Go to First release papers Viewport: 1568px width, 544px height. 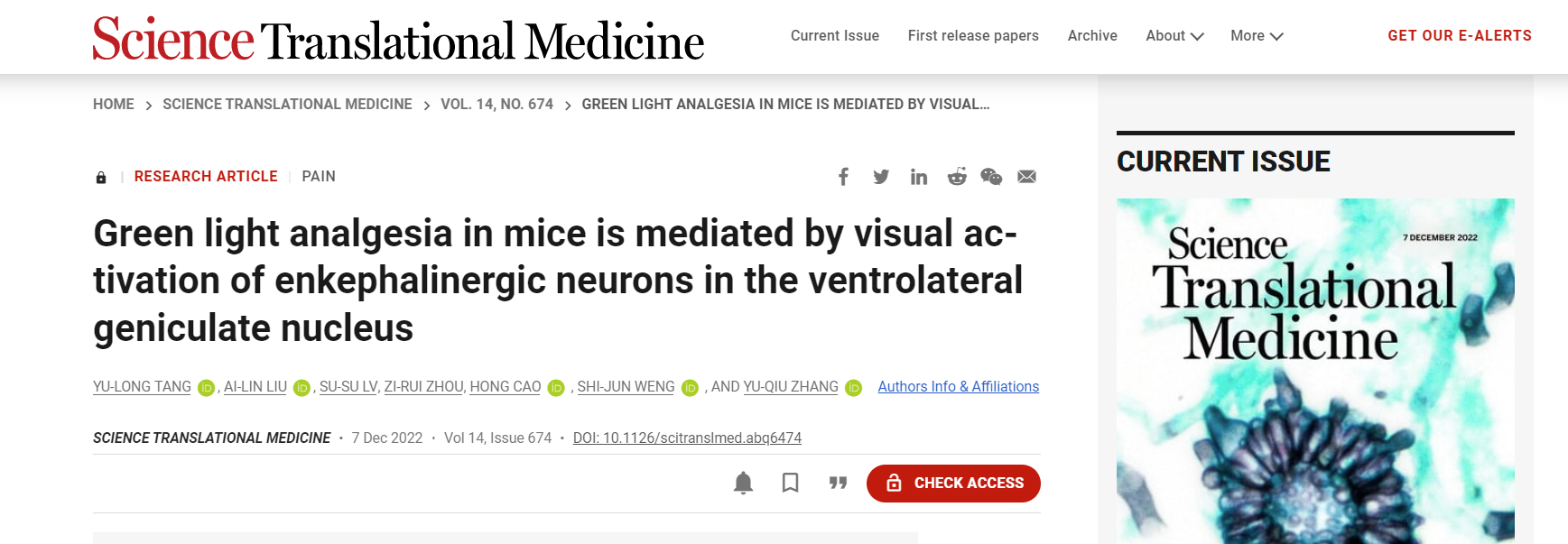click(x=973, y=36)
